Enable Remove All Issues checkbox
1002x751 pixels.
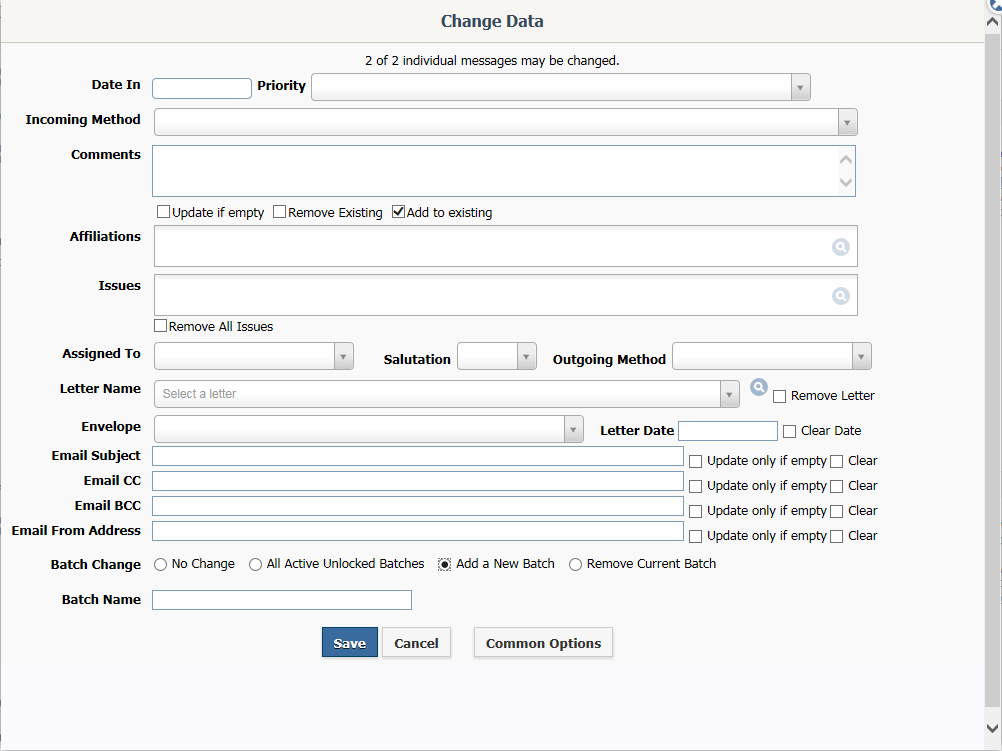coord(160,326)
